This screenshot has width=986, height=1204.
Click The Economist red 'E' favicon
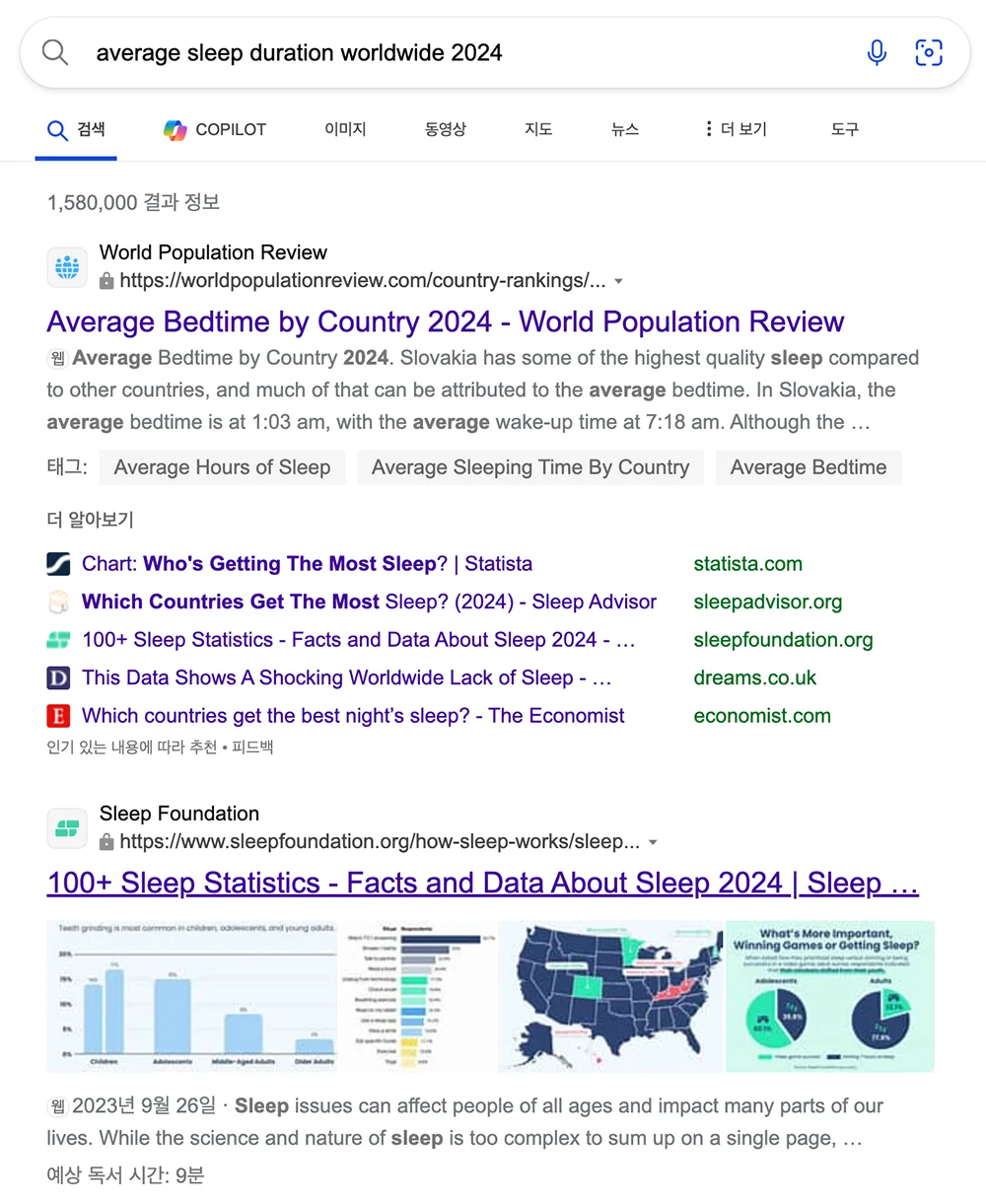[x=58, y=716]
